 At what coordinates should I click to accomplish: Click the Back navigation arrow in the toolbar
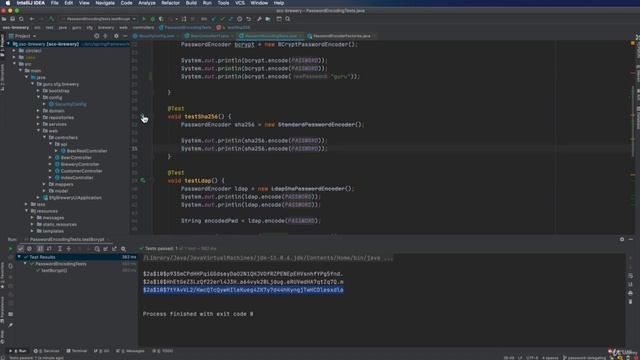[x=31, y=19]
